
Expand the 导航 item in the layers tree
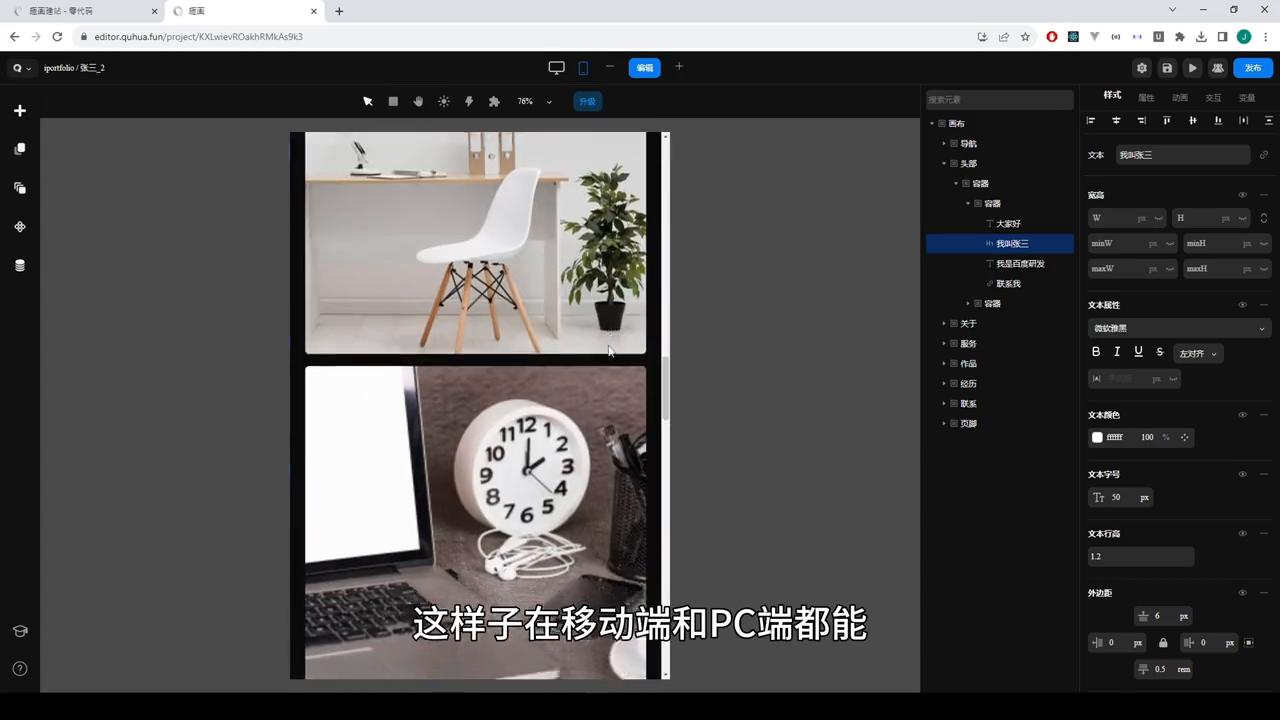tap(944, 143)
